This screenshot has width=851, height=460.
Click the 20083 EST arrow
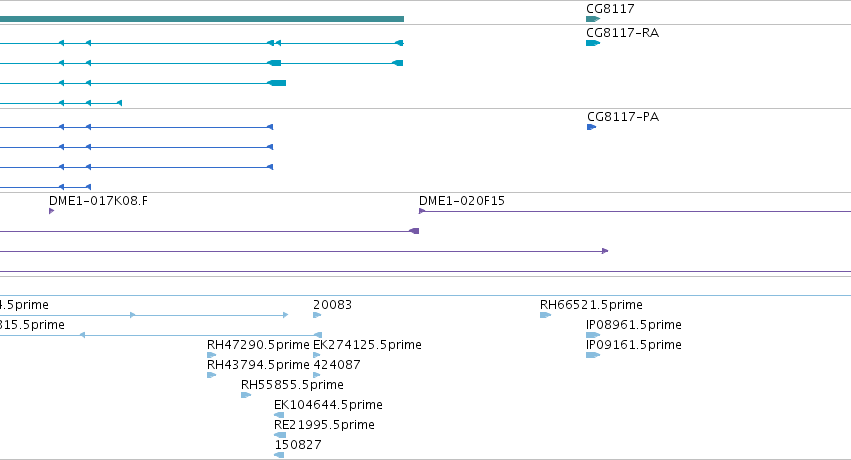coord(317,315)
